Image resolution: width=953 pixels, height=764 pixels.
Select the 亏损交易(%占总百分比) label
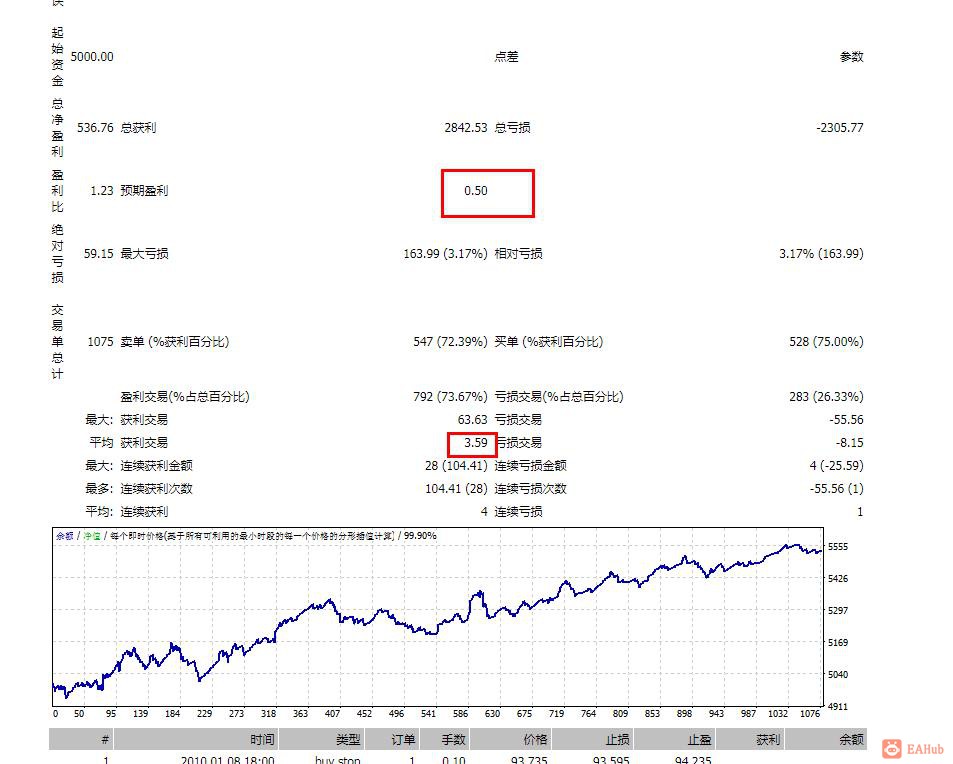point(559,397)
